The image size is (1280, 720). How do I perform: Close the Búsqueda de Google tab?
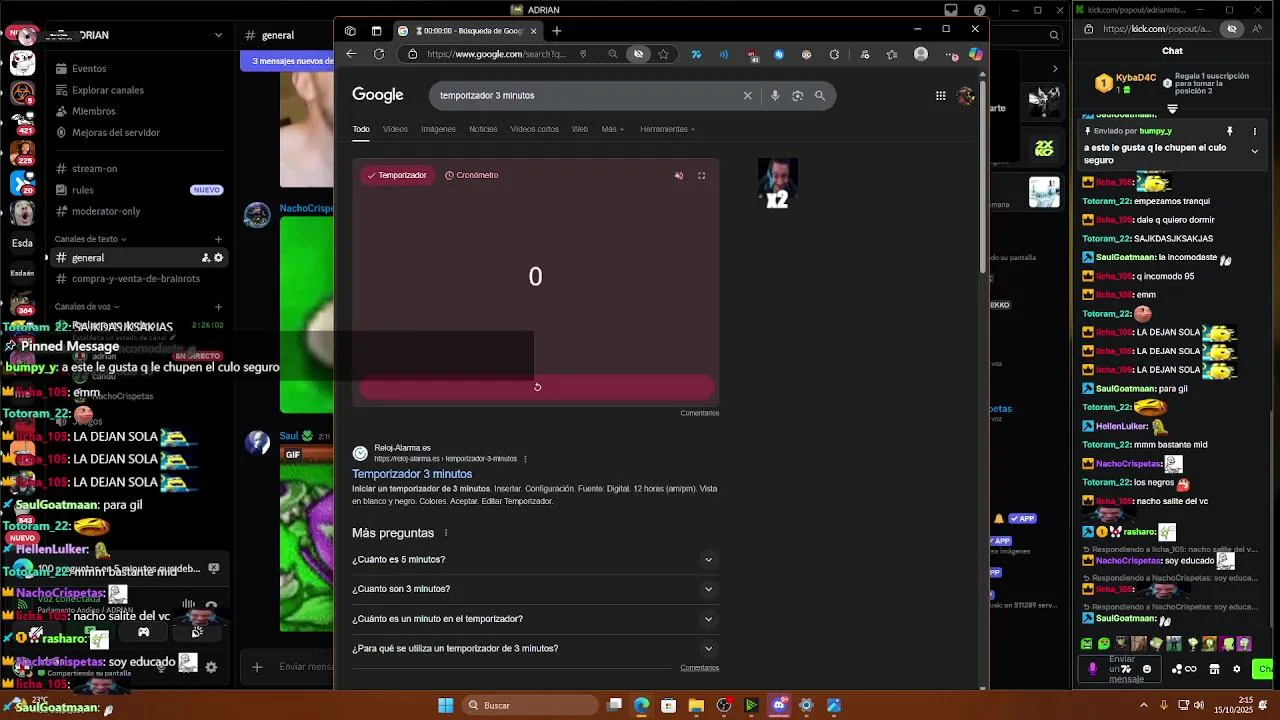533,31
